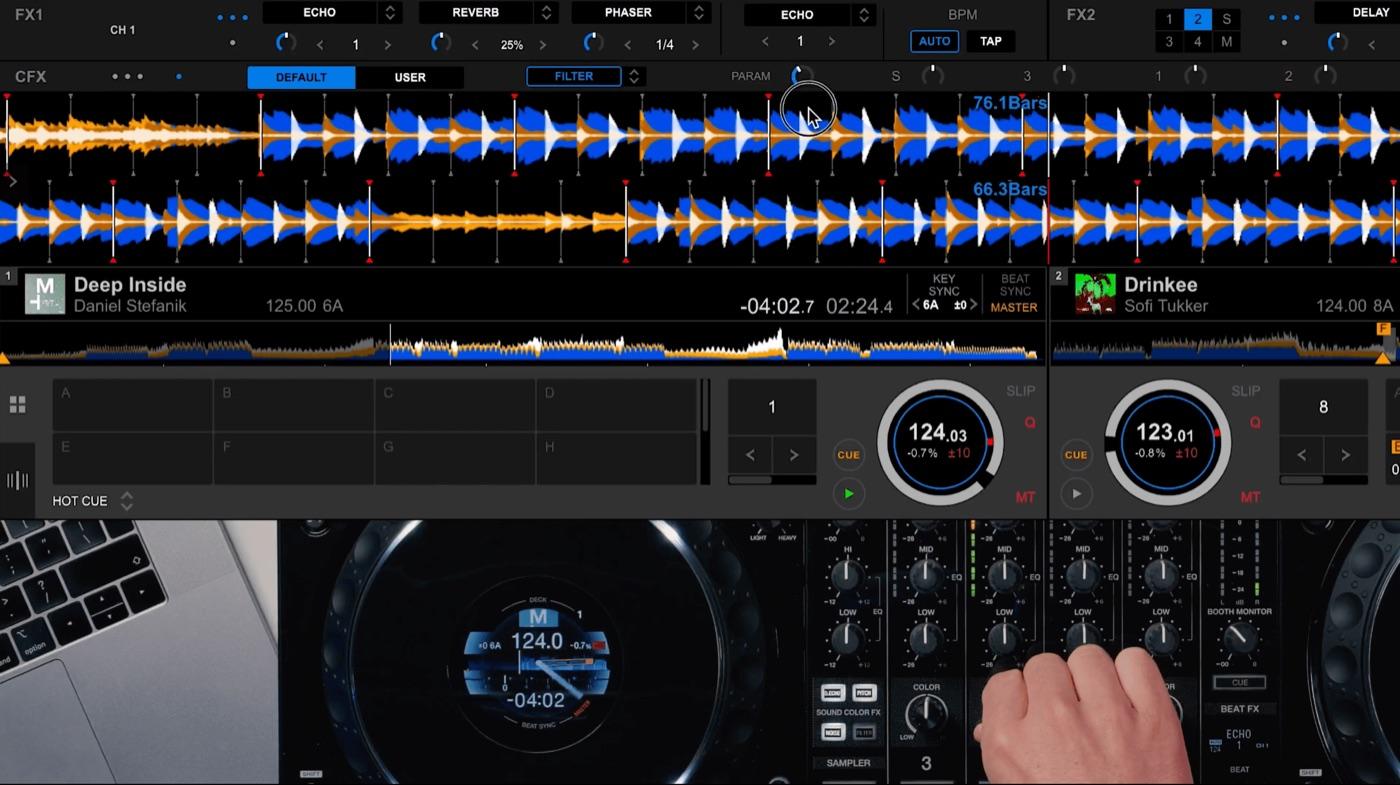Increase FX1 ECHO beat value right arrow
The image size is (1400, 785).
(x=387, y=45)
